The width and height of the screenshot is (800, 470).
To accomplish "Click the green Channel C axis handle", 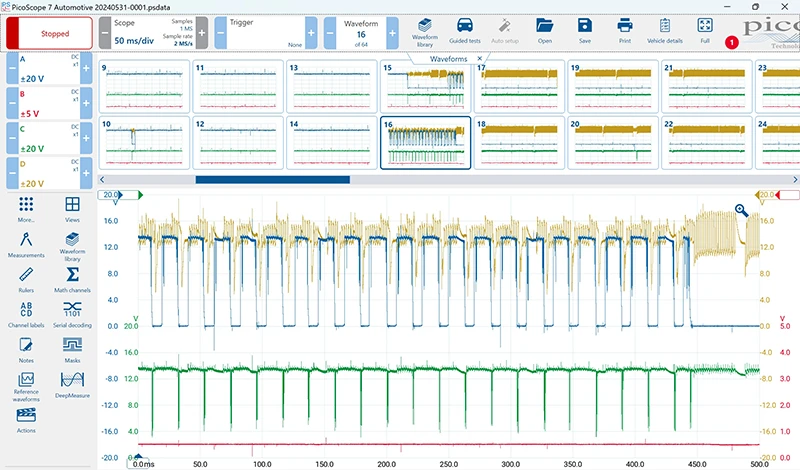I will tap(140, 195).
